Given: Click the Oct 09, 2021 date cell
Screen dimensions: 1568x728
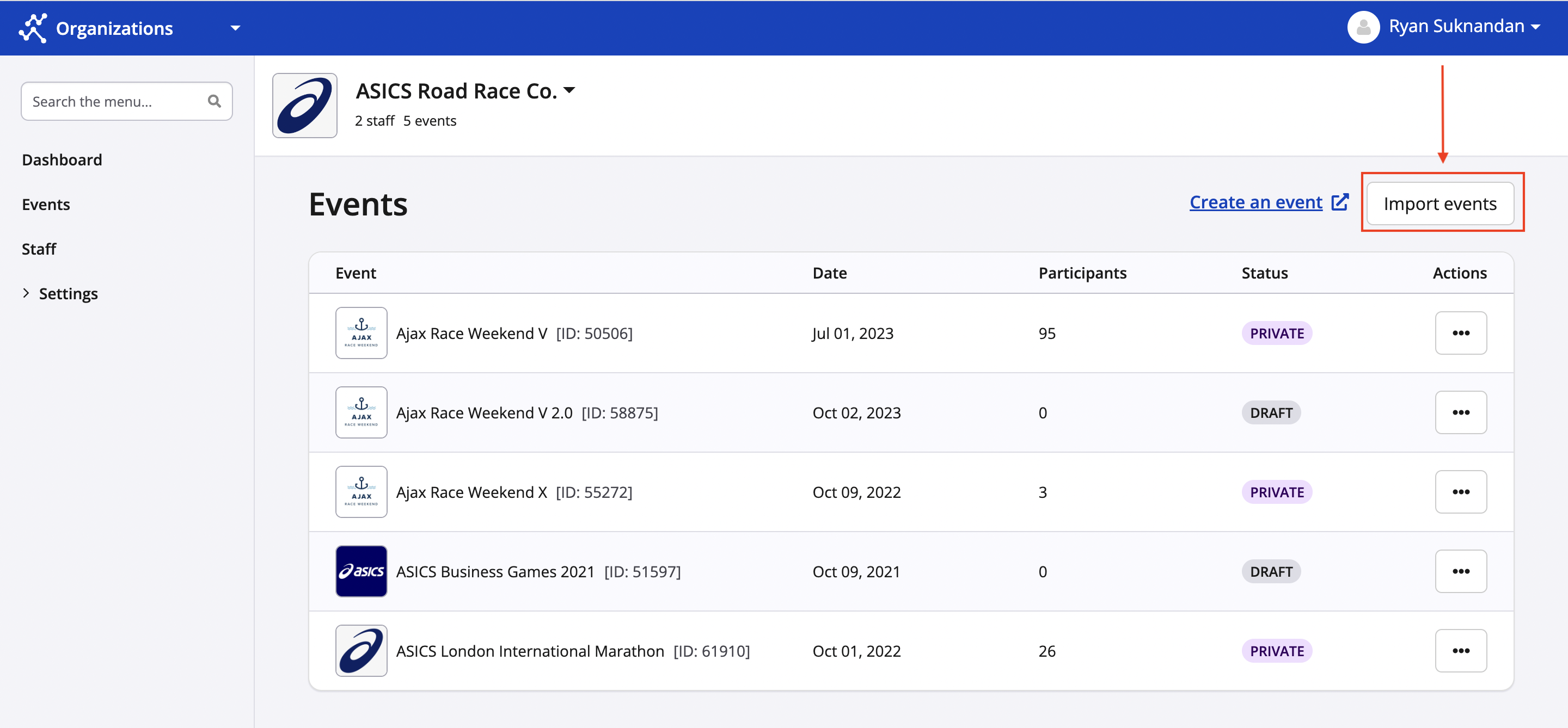Looking at the screenshot, I should coord(856,572).
